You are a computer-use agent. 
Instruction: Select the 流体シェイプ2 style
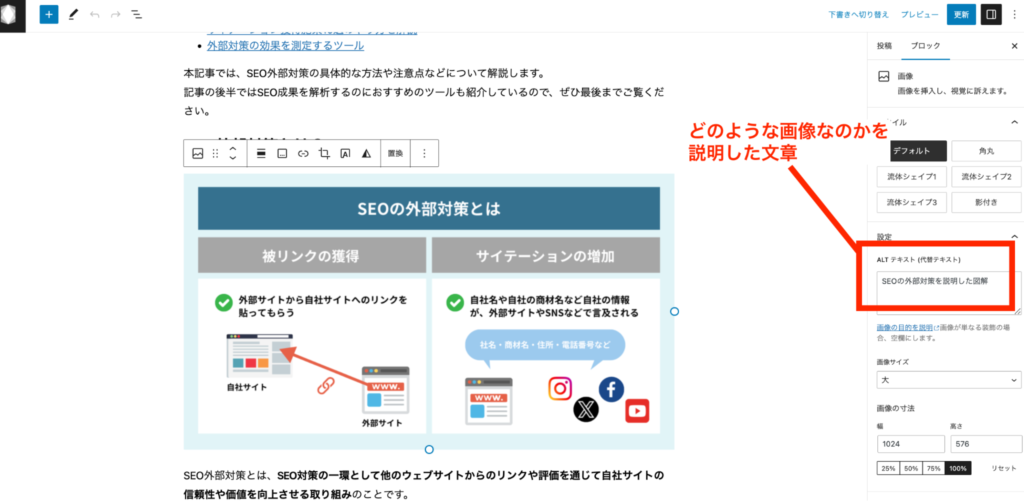[x=986, y=177]
